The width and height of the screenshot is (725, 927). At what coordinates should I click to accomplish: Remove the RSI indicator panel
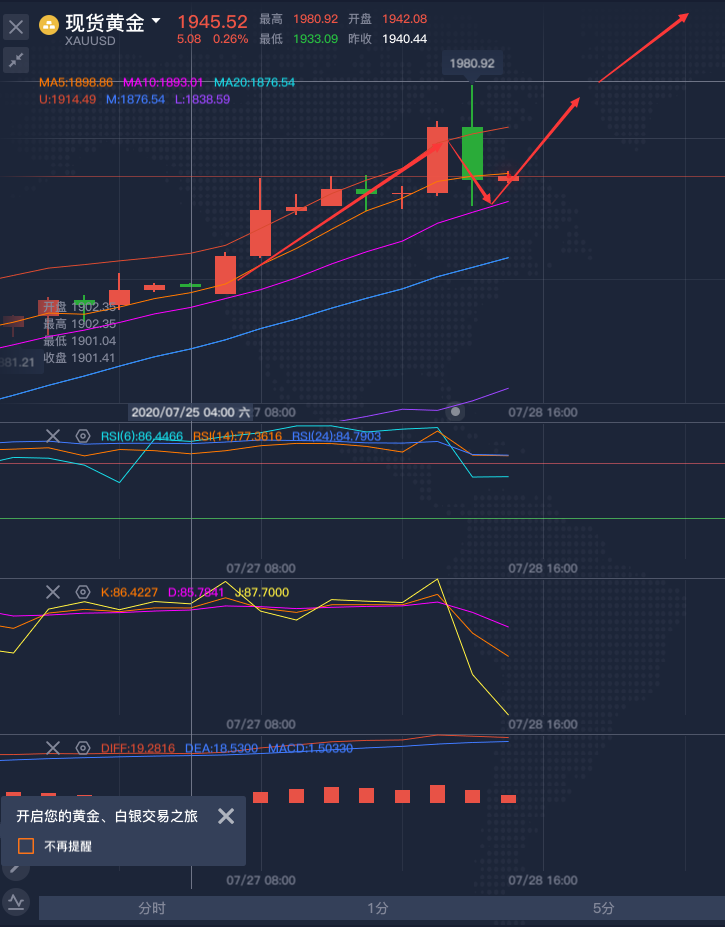[x=53, y=436]
